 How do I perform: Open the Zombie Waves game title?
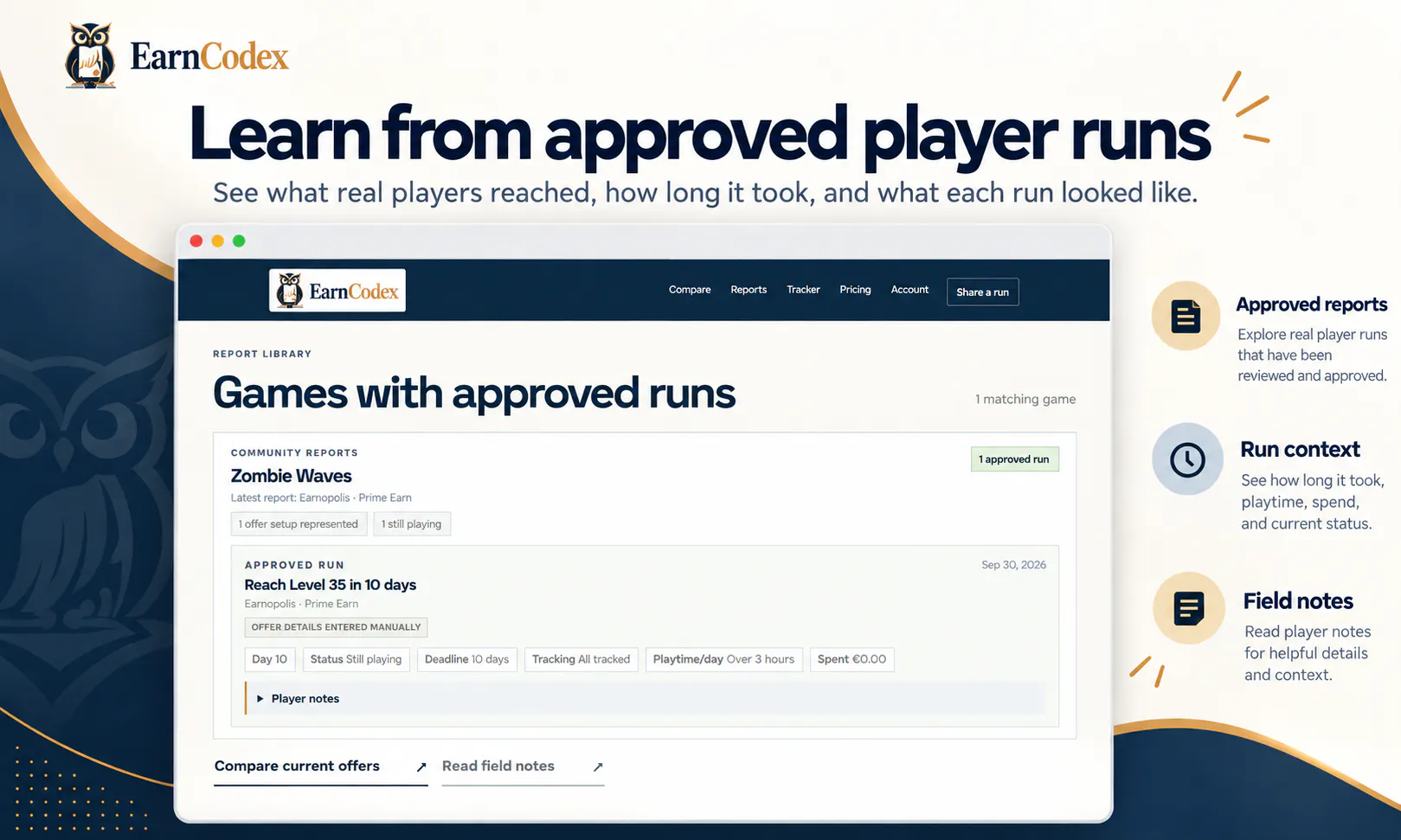click(291, 476)
